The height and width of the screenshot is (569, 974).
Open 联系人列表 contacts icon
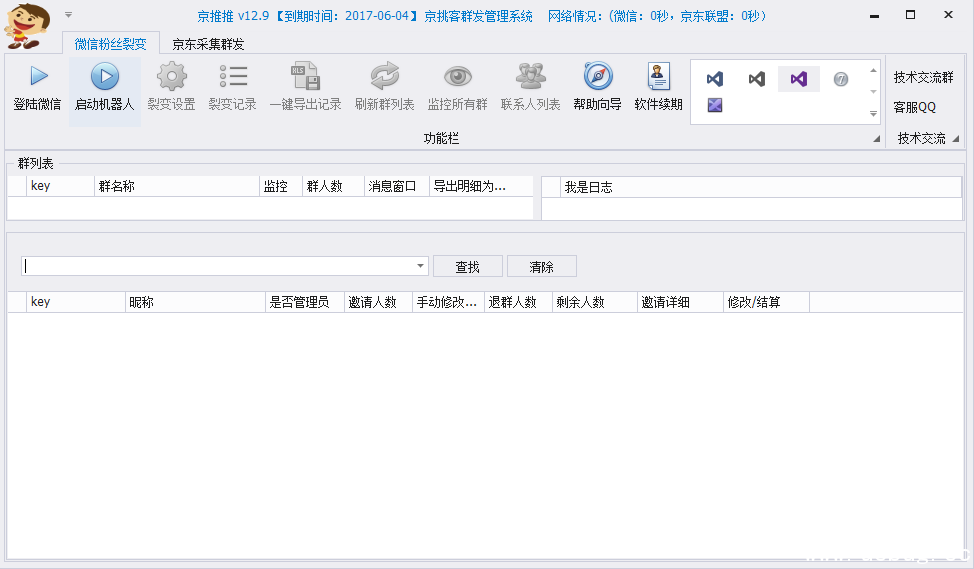[x=530, y=76]
